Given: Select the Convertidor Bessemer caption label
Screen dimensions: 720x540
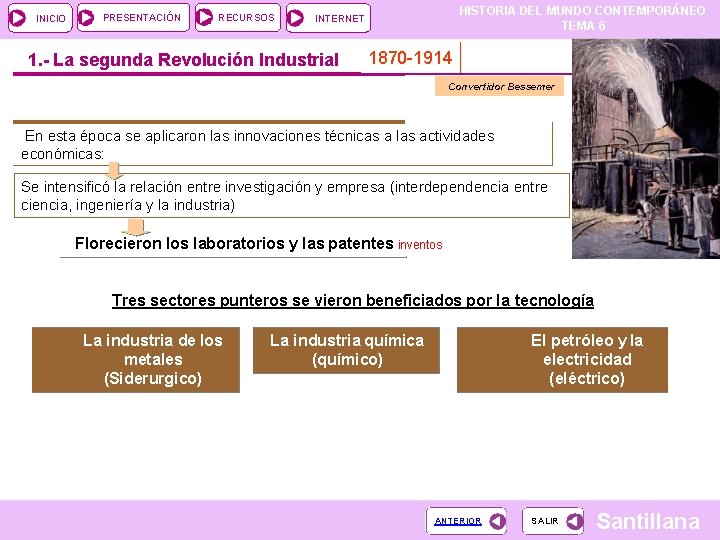Looking at the screenshot, I should click(x=500, y=86).
